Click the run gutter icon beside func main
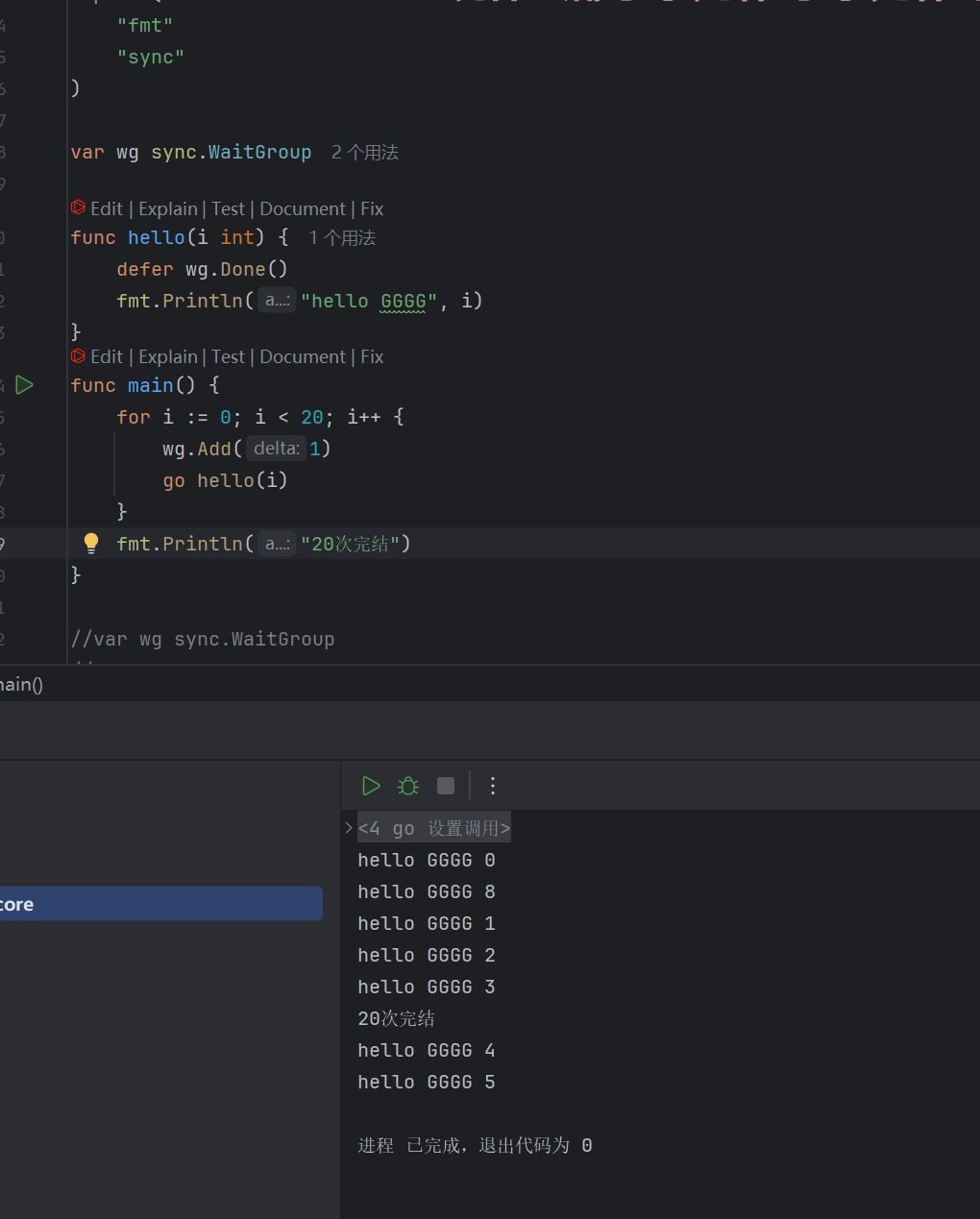The image size is (980, 1219). (25, 385)
